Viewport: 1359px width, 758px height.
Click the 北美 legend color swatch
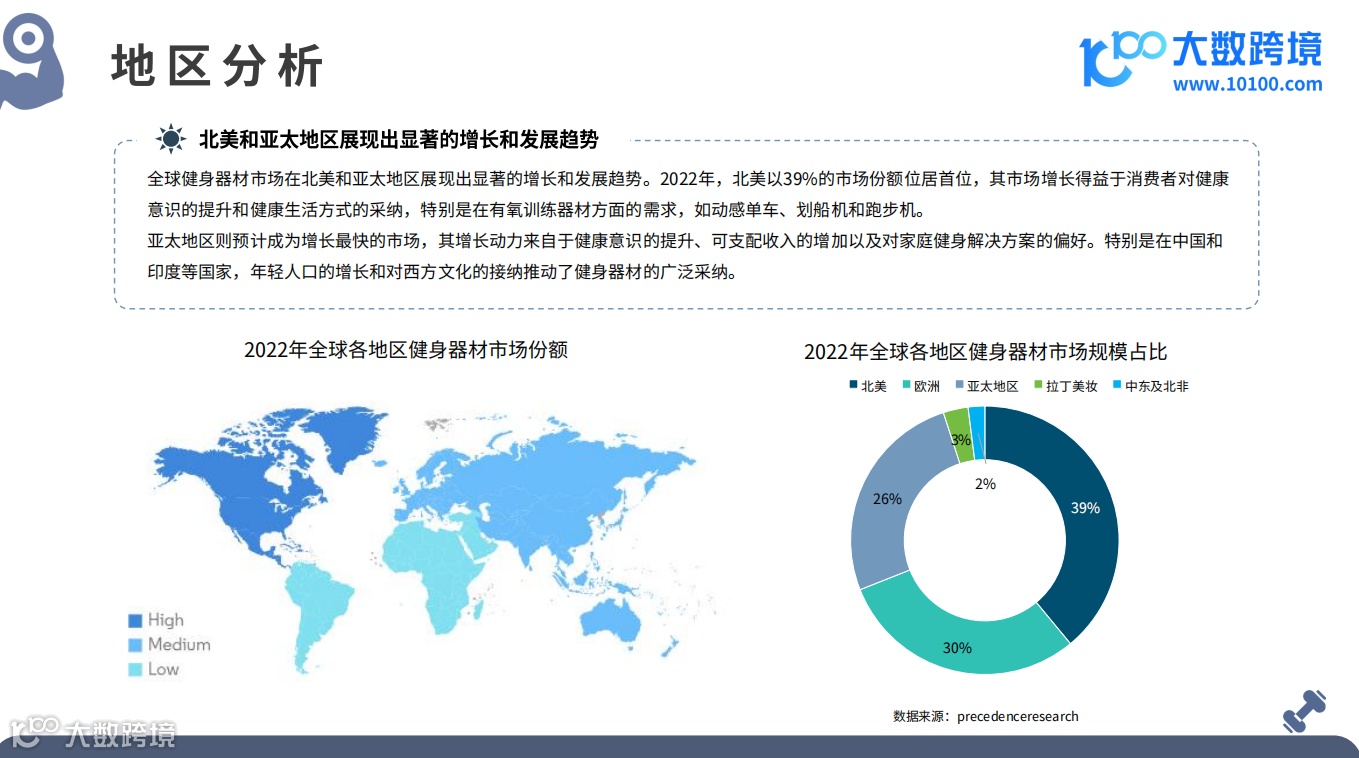[852, 386]
